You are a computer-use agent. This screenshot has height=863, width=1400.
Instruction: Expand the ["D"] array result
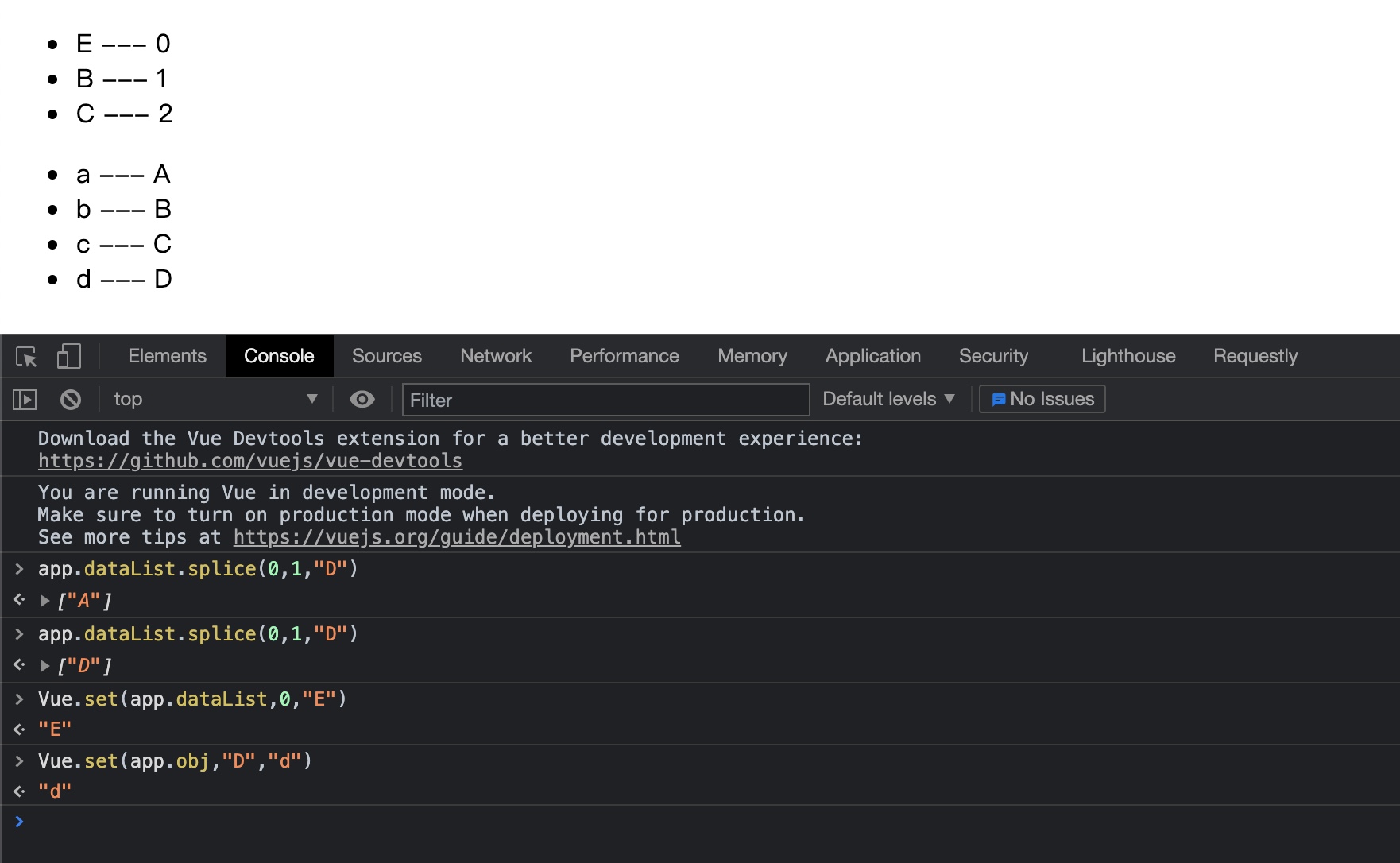(x=45, y=666)
